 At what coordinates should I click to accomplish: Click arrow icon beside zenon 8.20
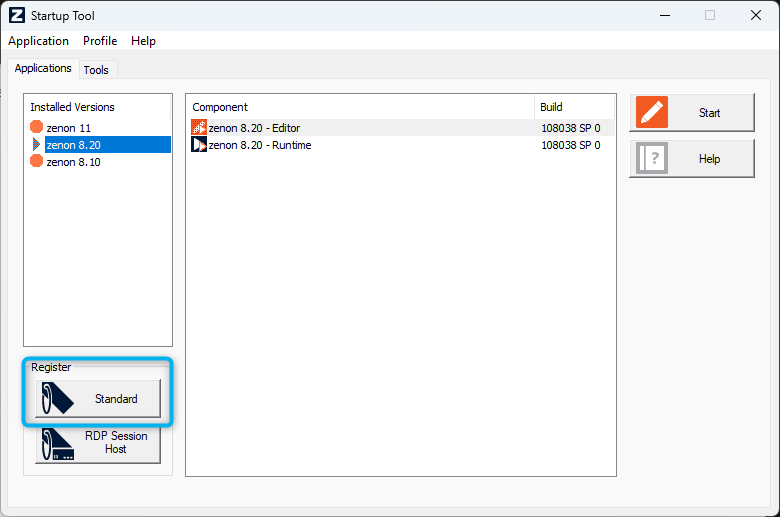pyautogui.click(x=36, y=145)
